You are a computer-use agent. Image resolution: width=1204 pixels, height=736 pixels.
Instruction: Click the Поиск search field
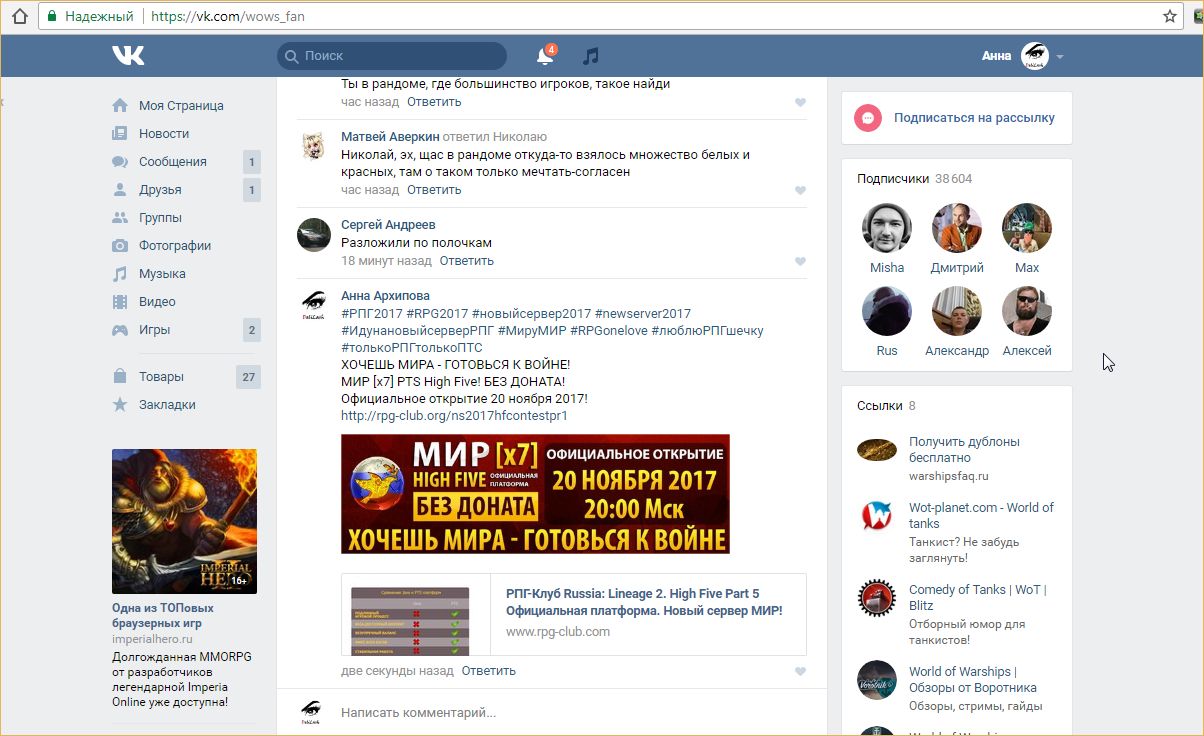(392, 56)
